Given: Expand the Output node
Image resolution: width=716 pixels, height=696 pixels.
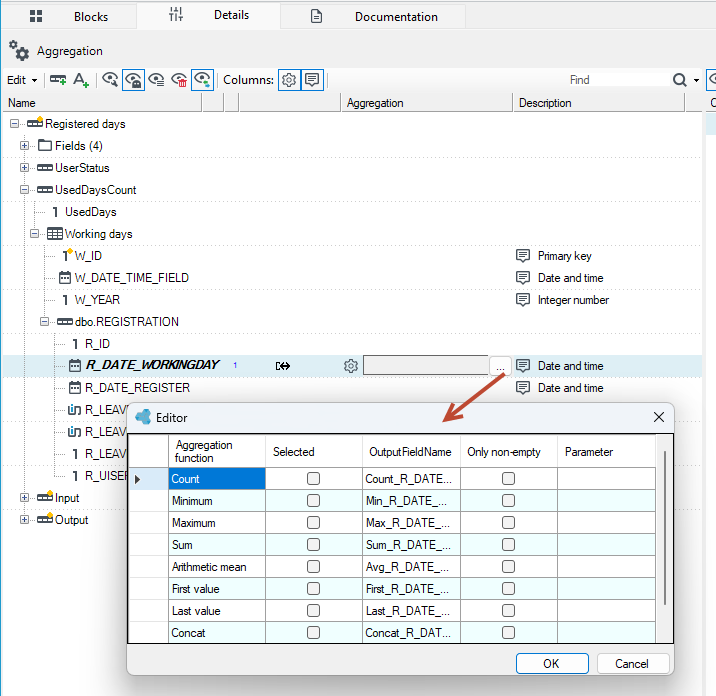Looking at the screenshot, I should point(25,520).
